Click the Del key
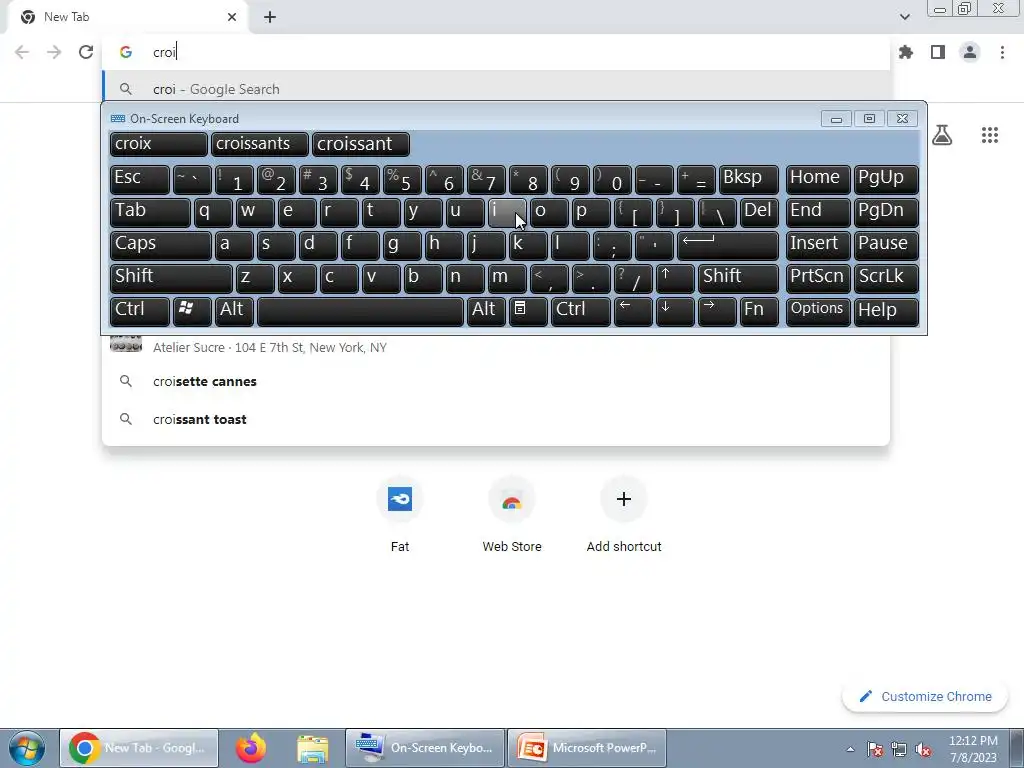 pos(759,212)
